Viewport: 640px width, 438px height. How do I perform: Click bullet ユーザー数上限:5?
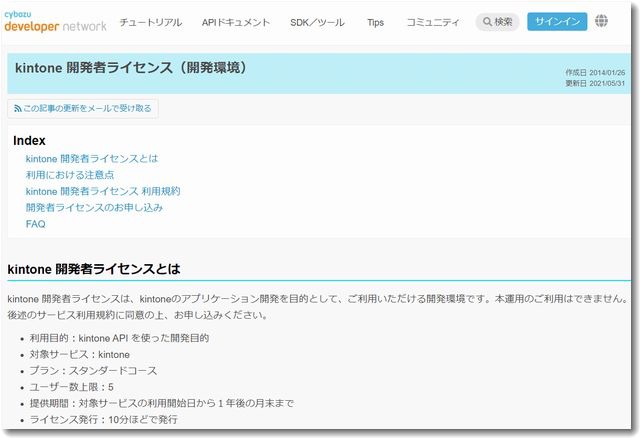click(x=71, y=387)
